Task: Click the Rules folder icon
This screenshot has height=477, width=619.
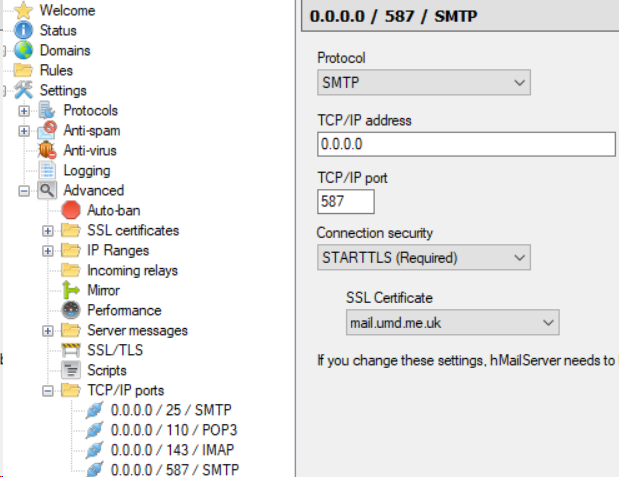Action: tap(23, 70)
